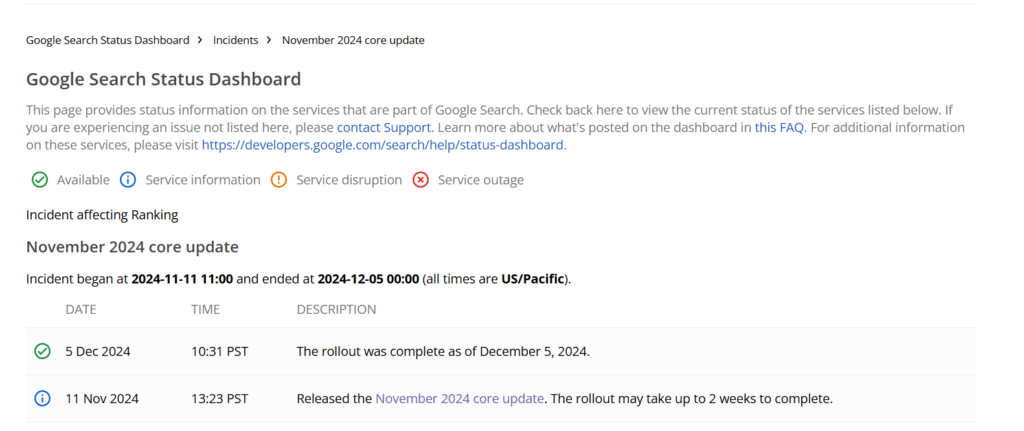Viewport: 1024px width, 431px height.
Task: Select November 2024 core update breadcrumb item
Action: pyautogui.click(x=353, y=40)
